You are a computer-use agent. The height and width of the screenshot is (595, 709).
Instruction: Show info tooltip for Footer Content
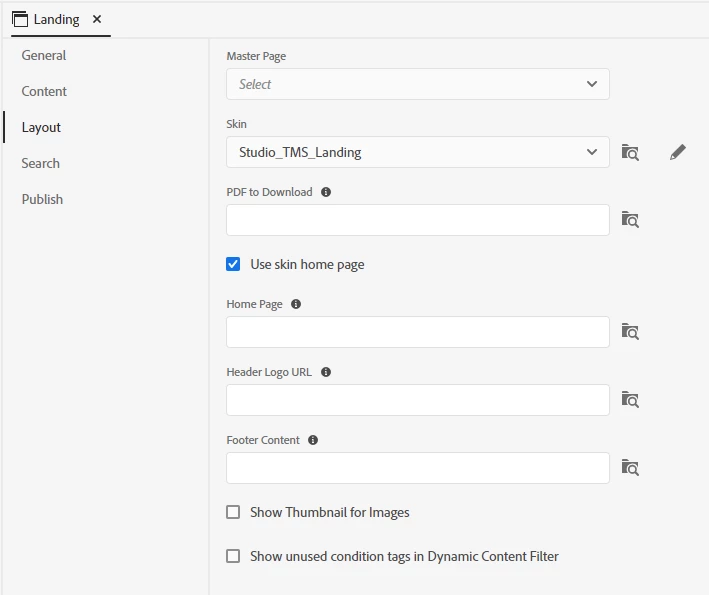313,440
